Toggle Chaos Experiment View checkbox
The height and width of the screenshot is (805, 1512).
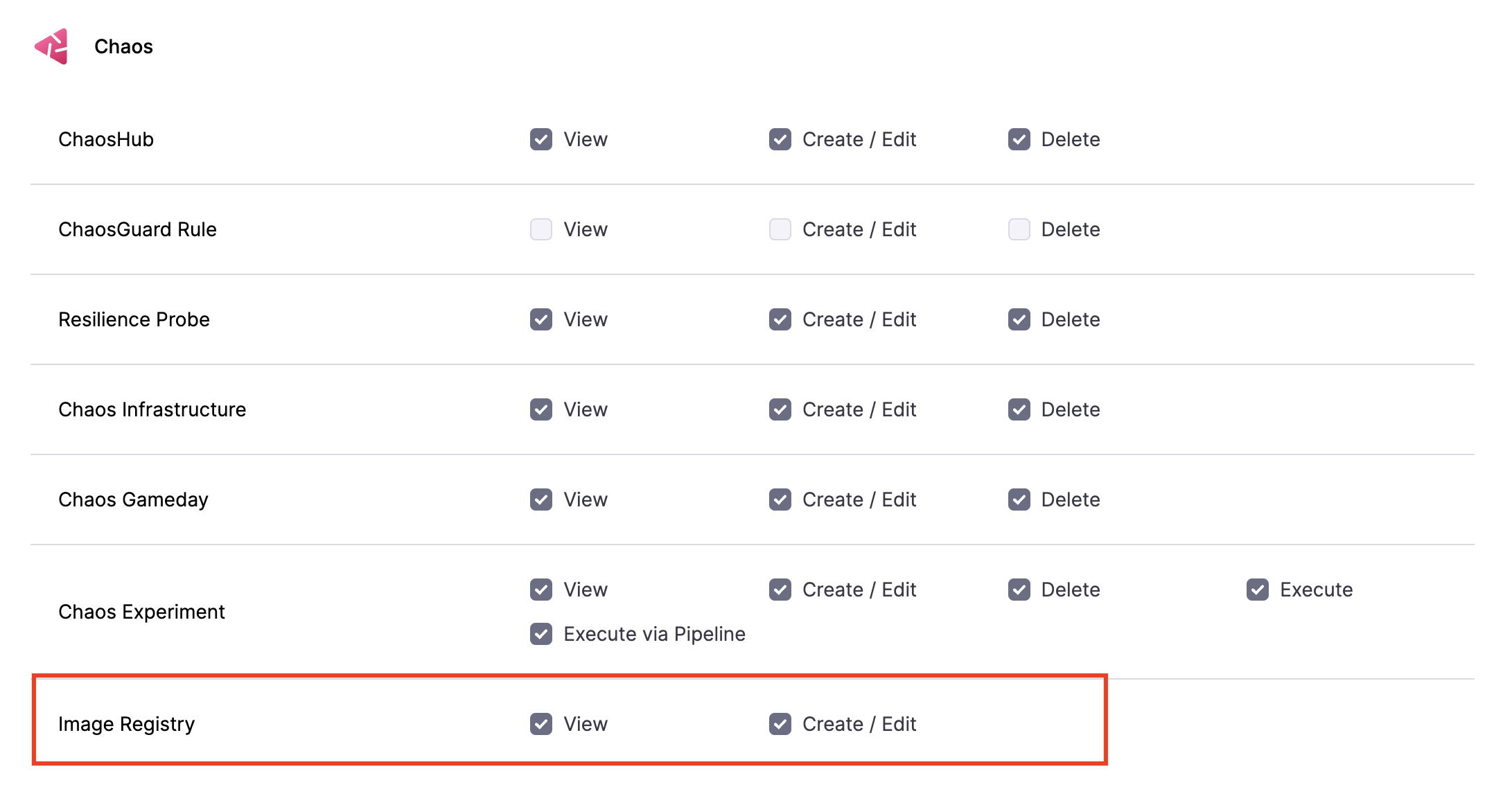(541, 590)
